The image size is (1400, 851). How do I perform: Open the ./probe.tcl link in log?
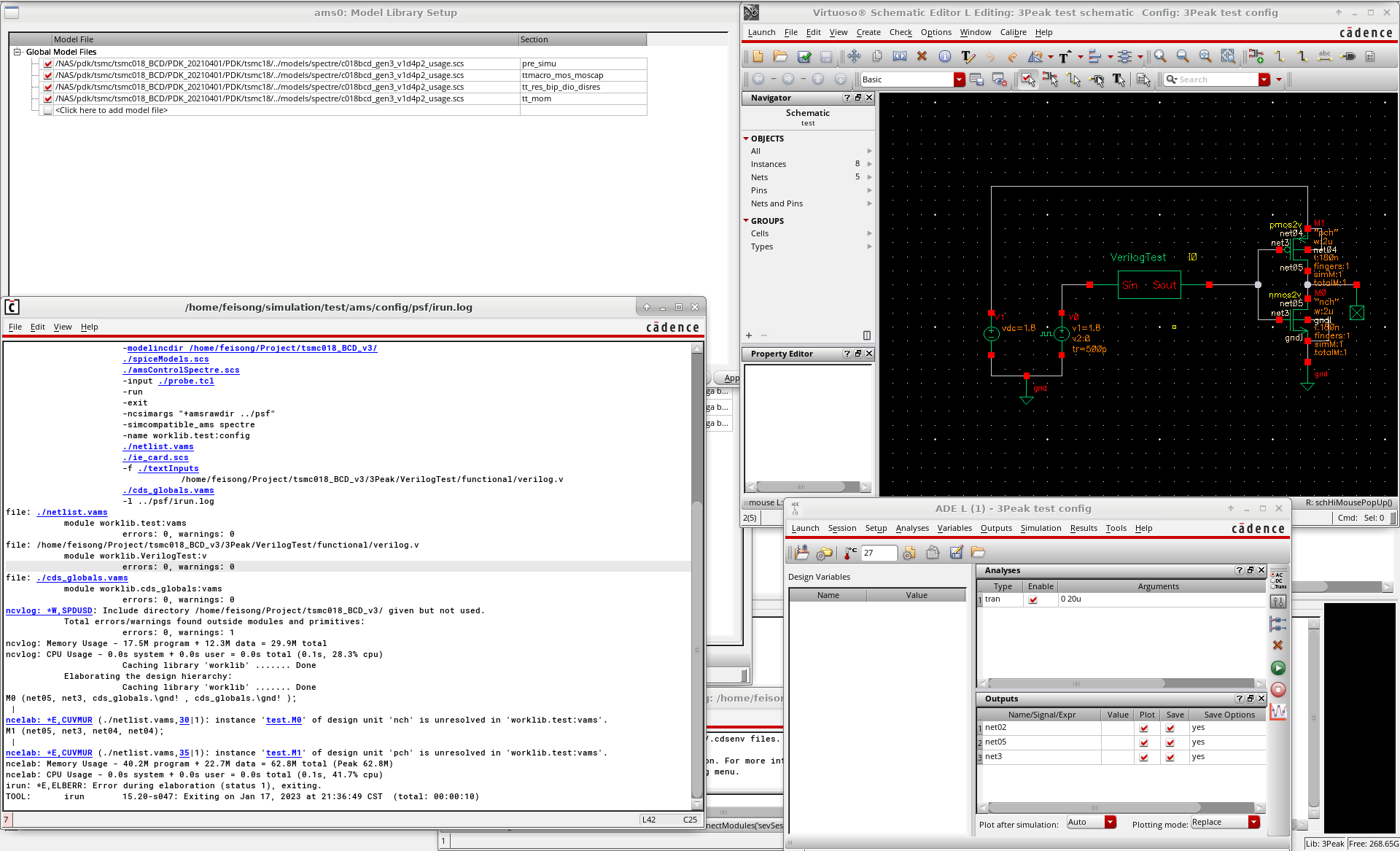pos(186,381)
